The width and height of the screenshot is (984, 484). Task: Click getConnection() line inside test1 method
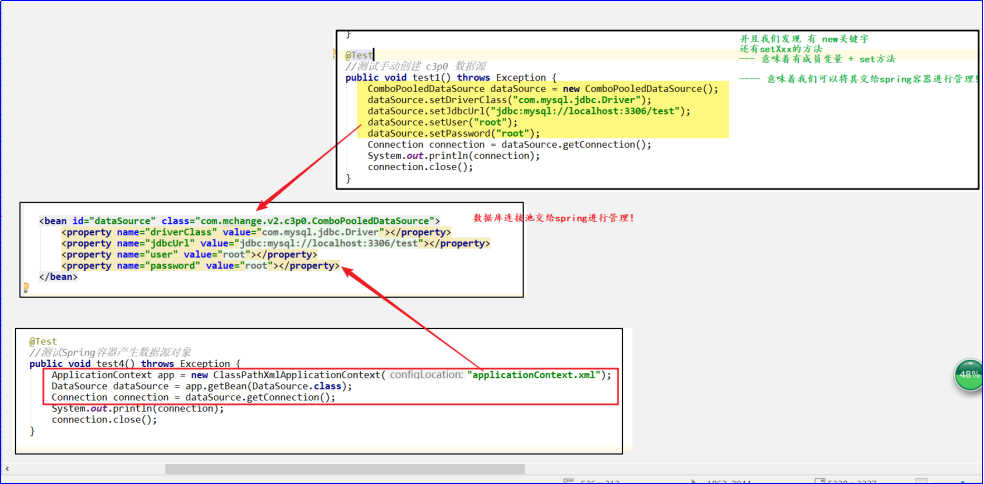[510, 144]
